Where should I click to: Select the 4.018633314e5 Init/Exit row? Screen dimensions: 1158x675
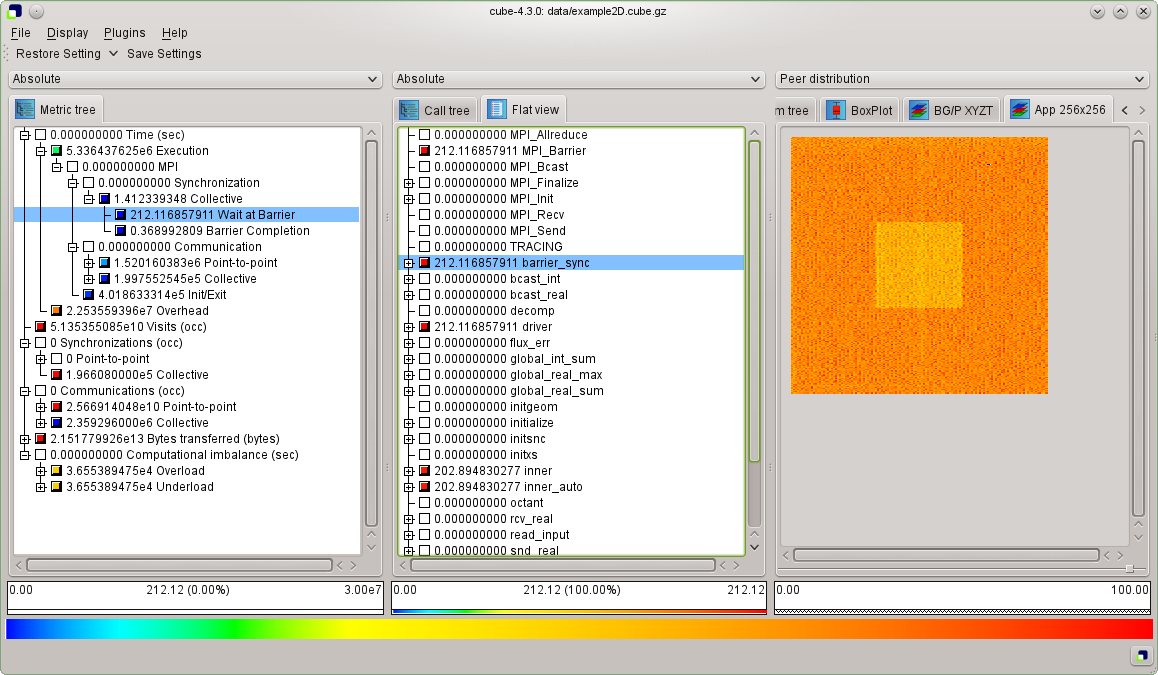click(x=162, y=295)
